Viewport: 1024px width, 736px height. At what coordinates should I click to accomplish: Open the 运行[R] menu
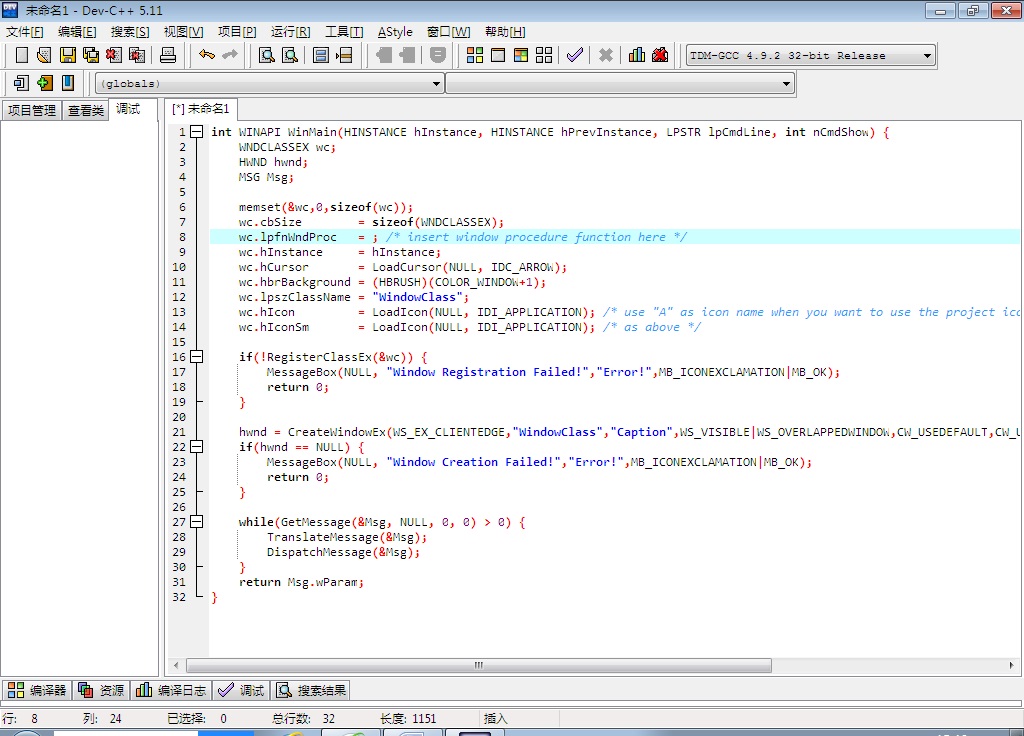tap(290, 32)
